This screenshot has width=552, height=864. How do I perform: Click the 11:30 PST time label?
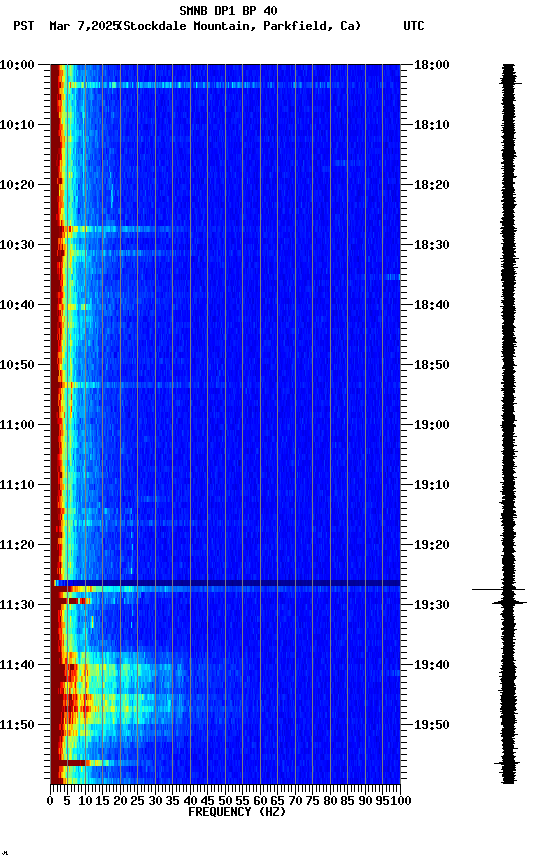[17, 606]
